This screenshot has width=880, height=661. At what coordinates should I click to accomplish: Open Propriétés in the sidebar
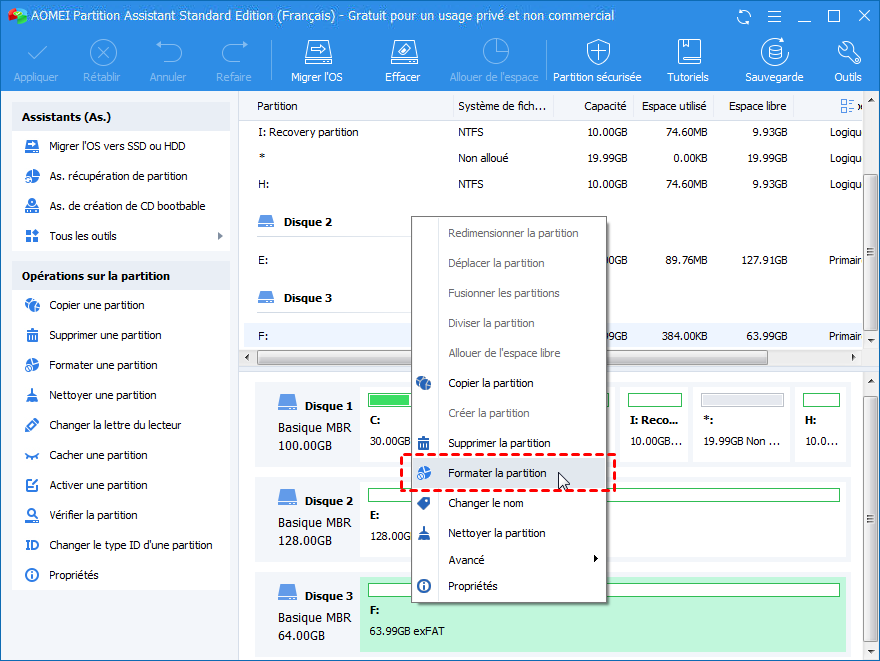pos(74,576)
